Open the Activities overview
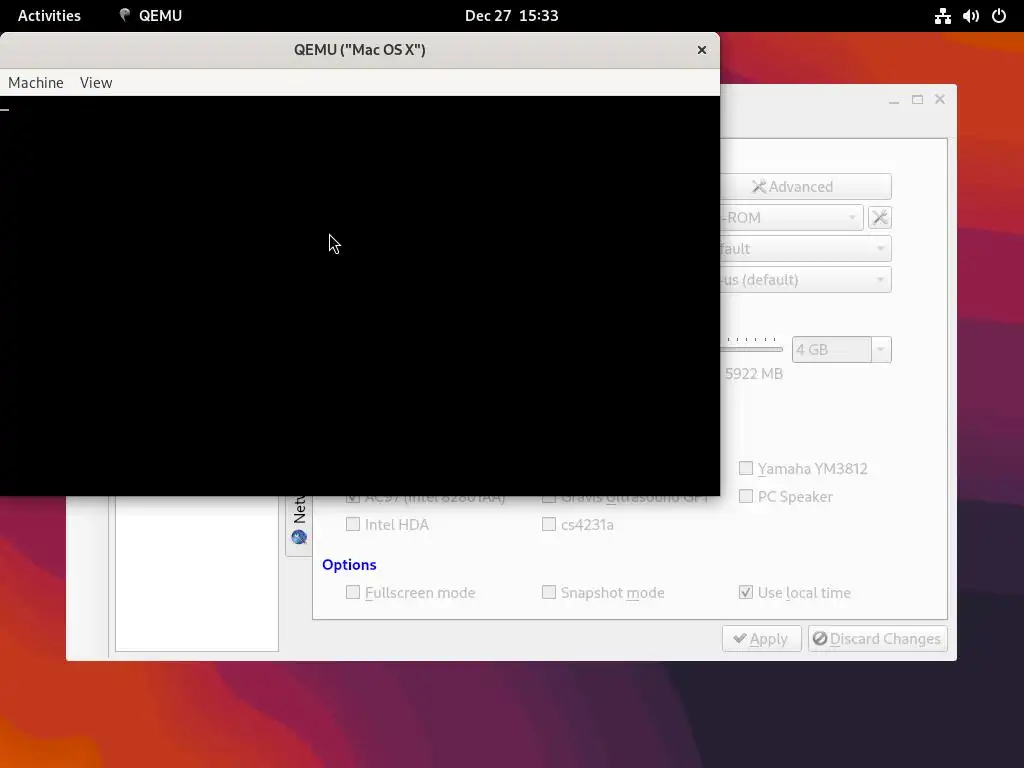This screenshot has height=768, width=1024. tap(49, 16)
